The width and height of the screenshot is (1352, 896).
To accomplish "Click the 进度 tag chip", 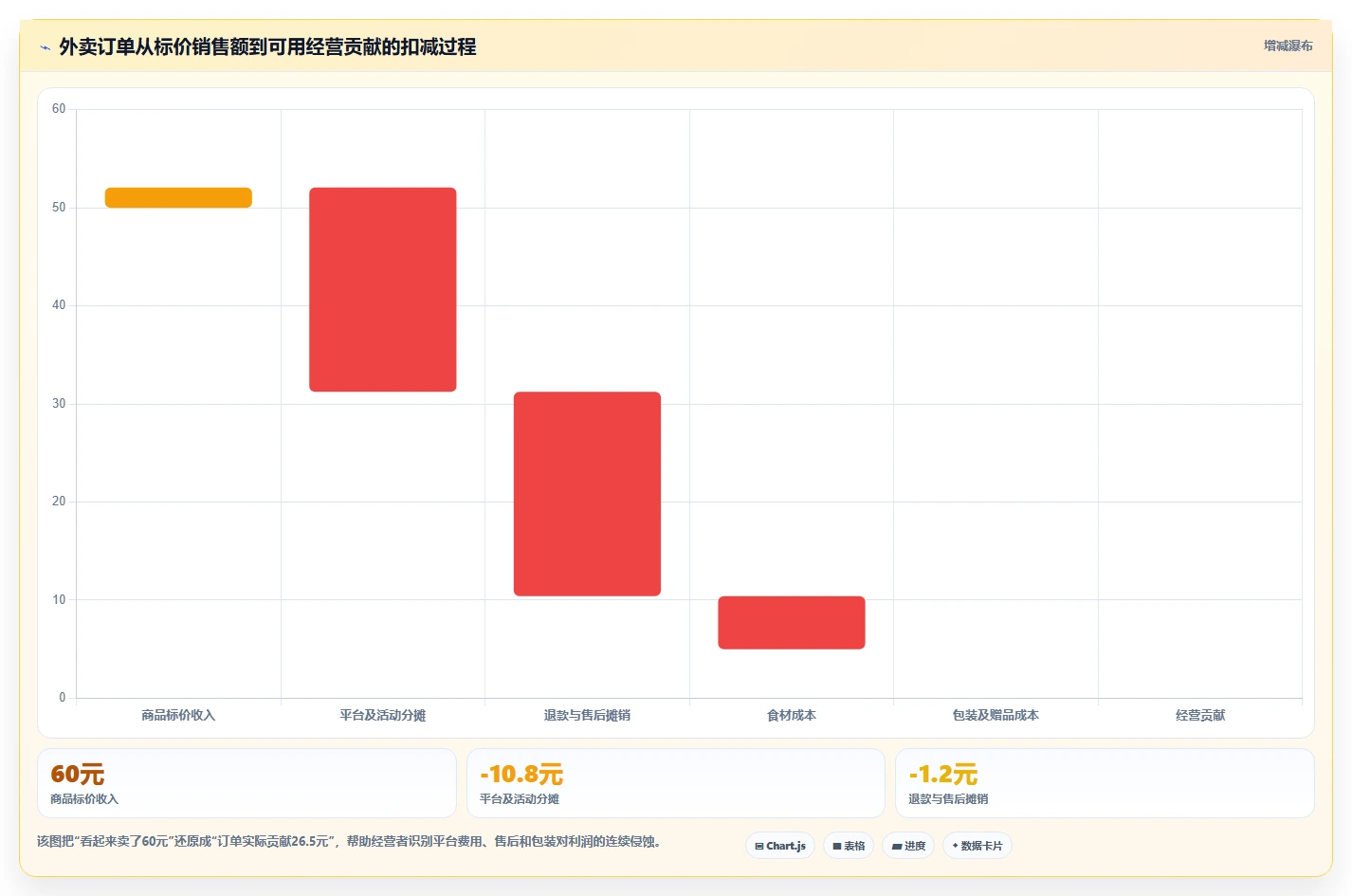I will click(x=908, y=846).
